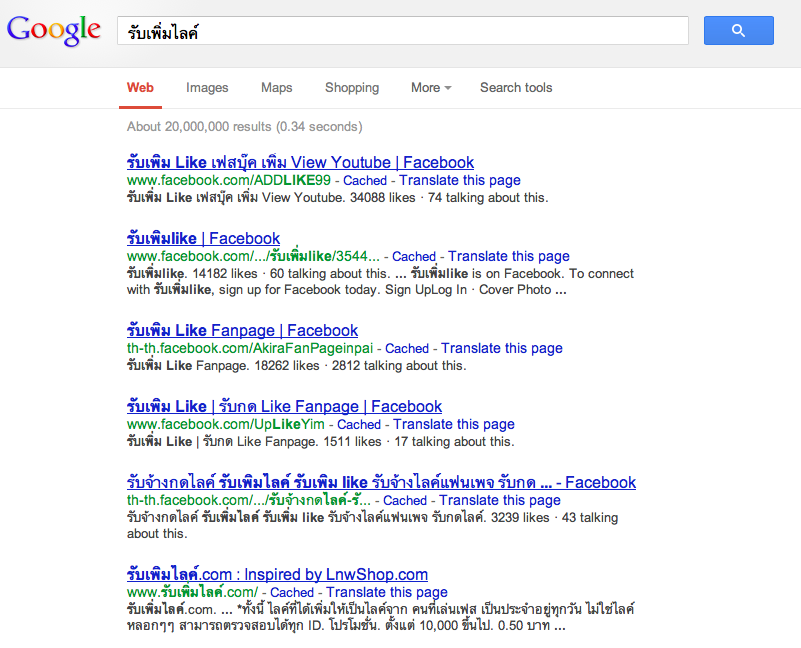Screen dimensions: 801x648
Task: Open "รับเพิ่ม Like Fanpage | Facebook" result
Action: click(x=242, y=331)
